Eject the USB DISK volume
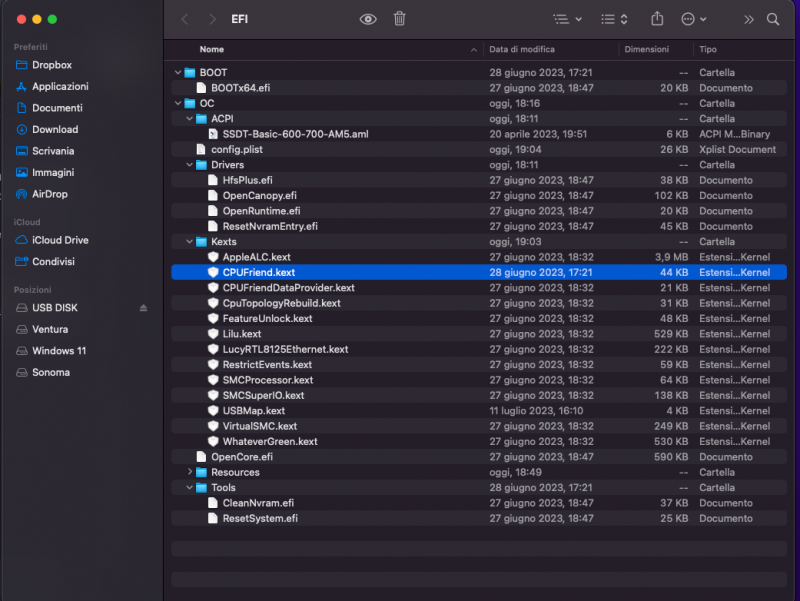 pos(143,308)
